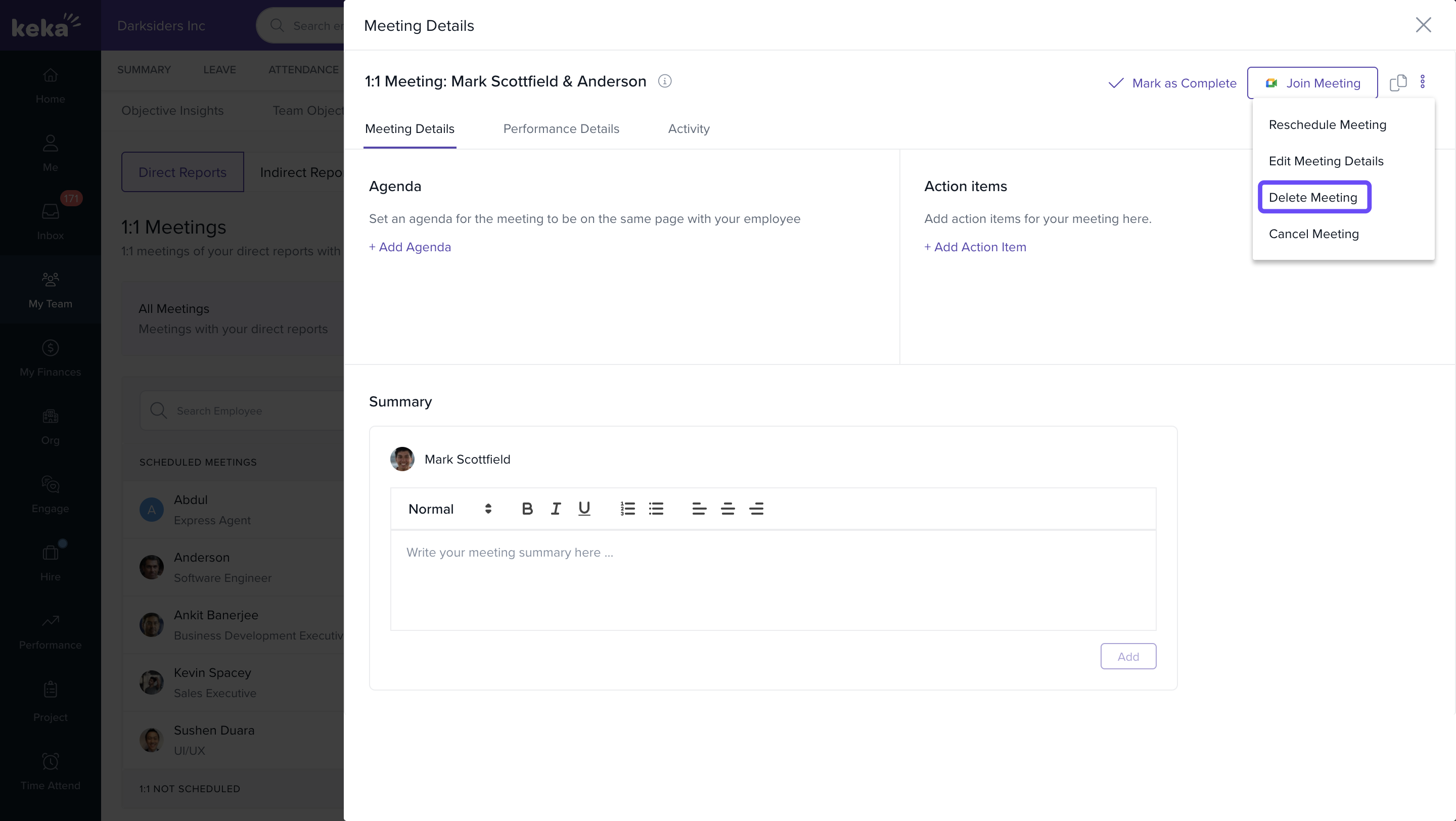Image resolution: width=1456 pixels, height=821 pixels.
Task: Apply underline formatting in summary toolbar
Action: click(x=584, y=509)
